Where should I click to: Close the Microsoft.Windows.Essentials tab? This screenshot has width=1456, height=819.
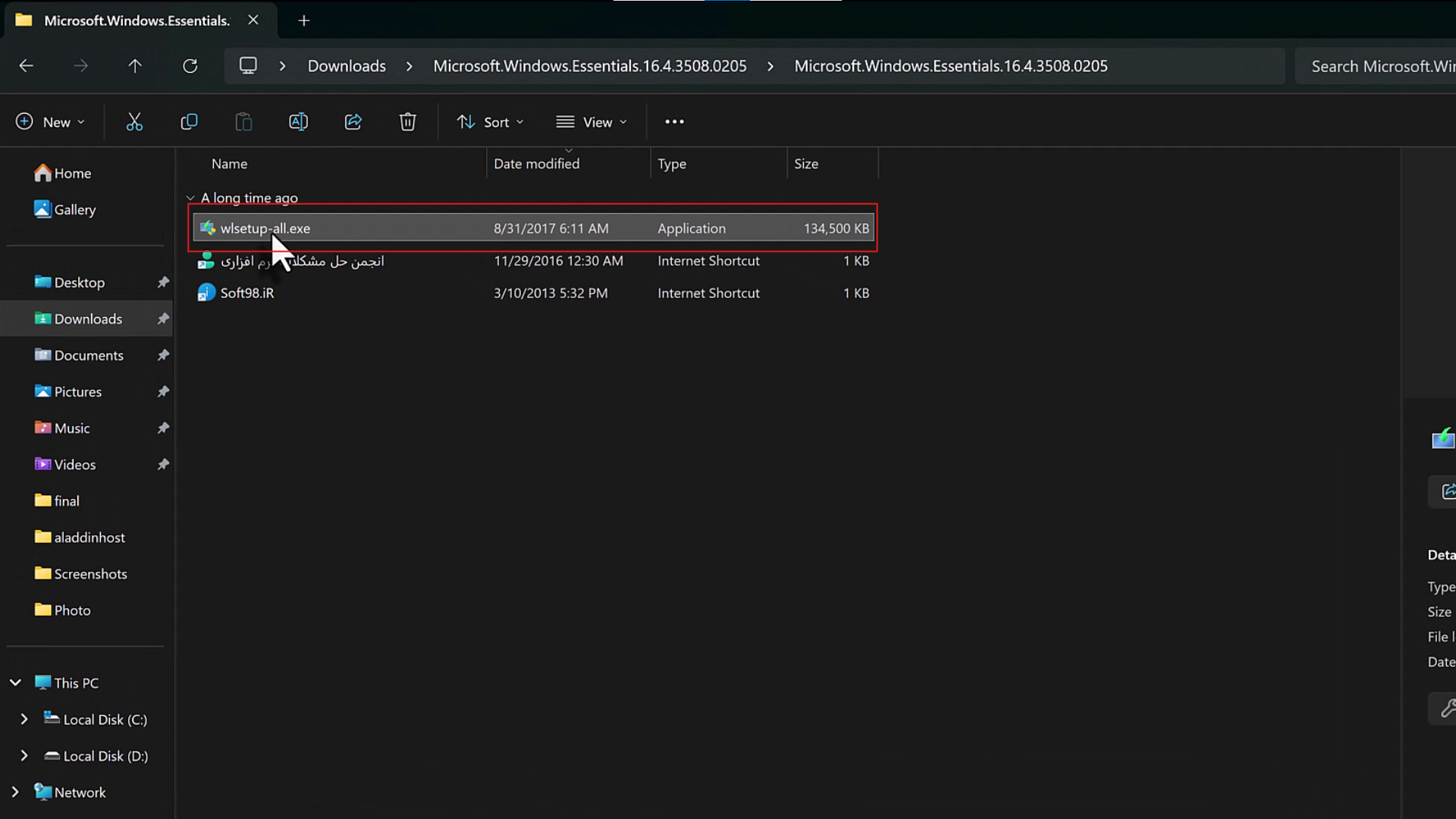coord(253,20)
